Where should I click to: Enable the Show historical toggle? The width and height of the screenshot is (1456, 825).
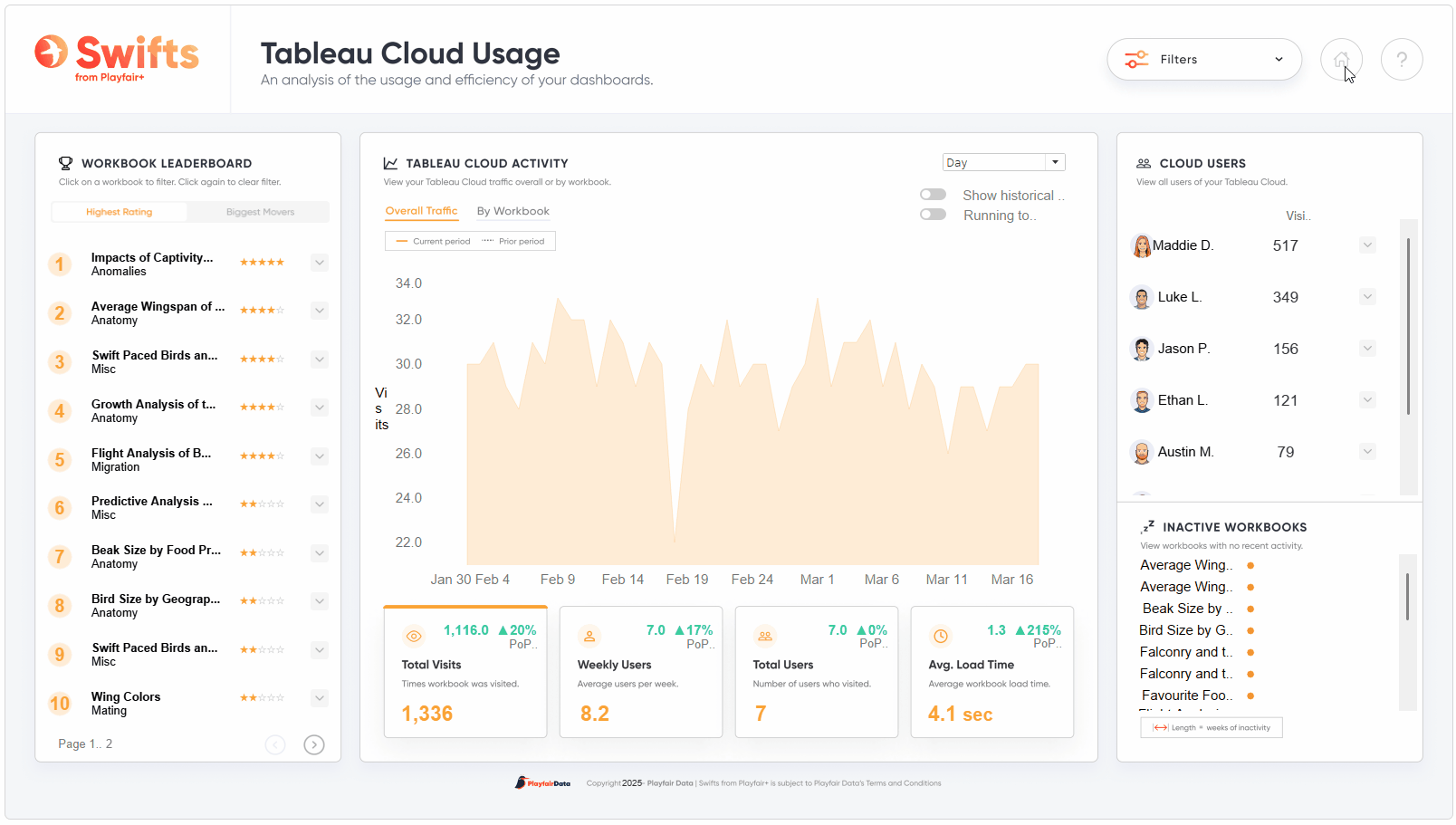[933, 194]
